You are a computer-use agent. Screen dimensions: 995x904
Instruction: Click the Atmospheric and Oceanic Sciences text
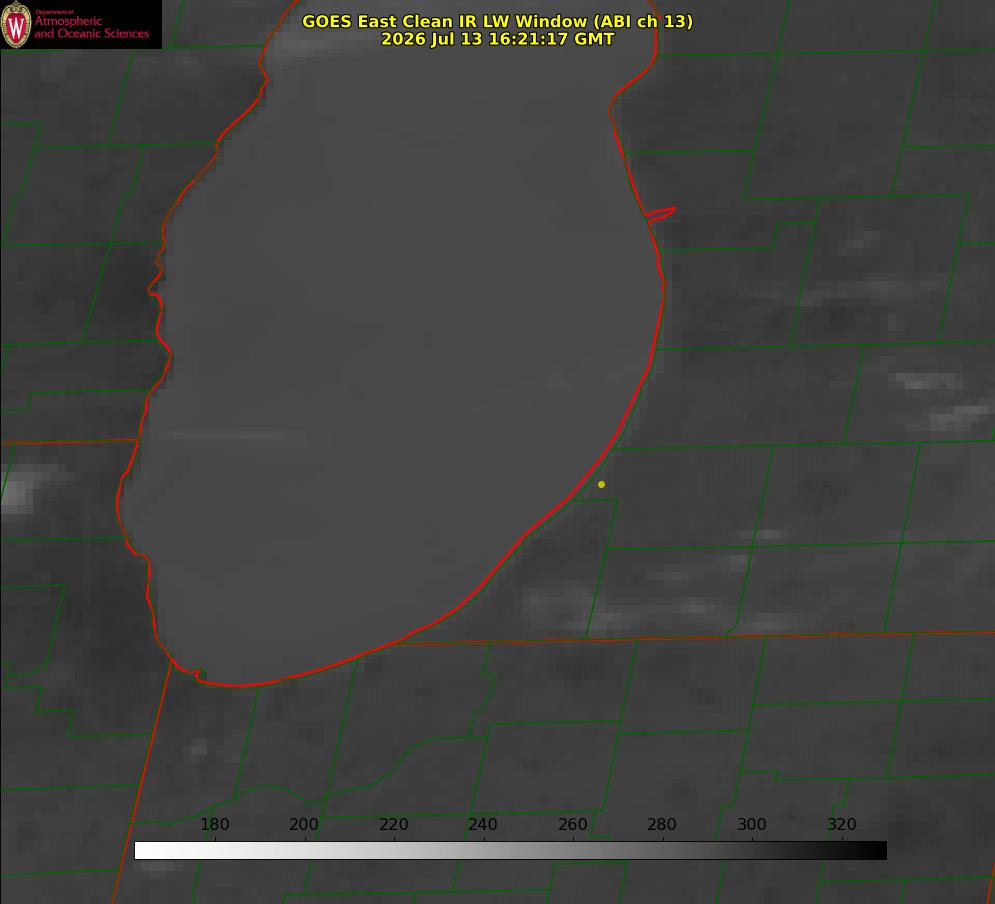(91, 27)
